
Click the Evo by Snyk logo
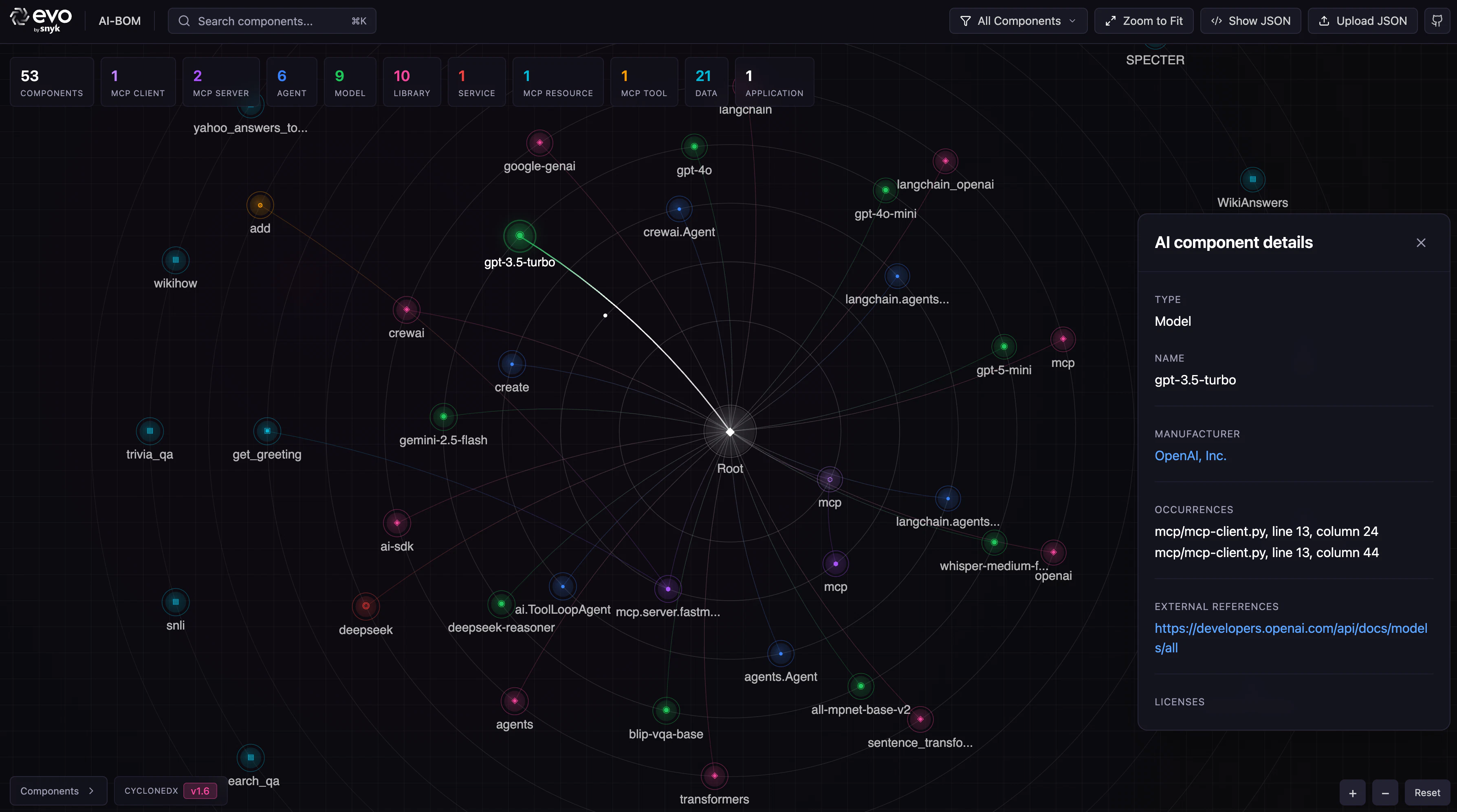(41, 20)
